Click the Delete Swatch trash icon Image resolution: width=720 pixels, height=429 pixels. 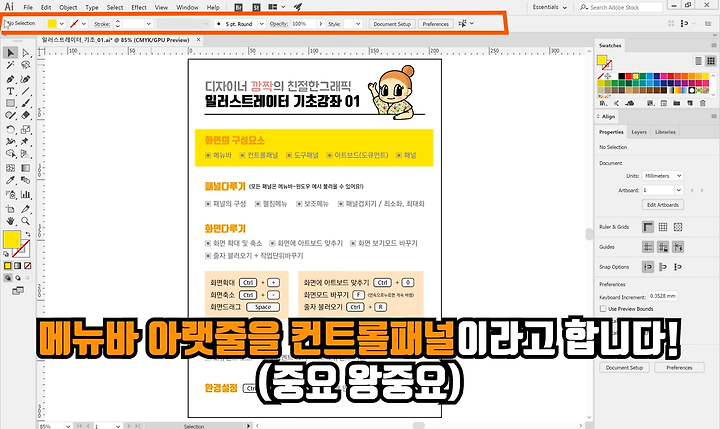(x=703, y=103)
